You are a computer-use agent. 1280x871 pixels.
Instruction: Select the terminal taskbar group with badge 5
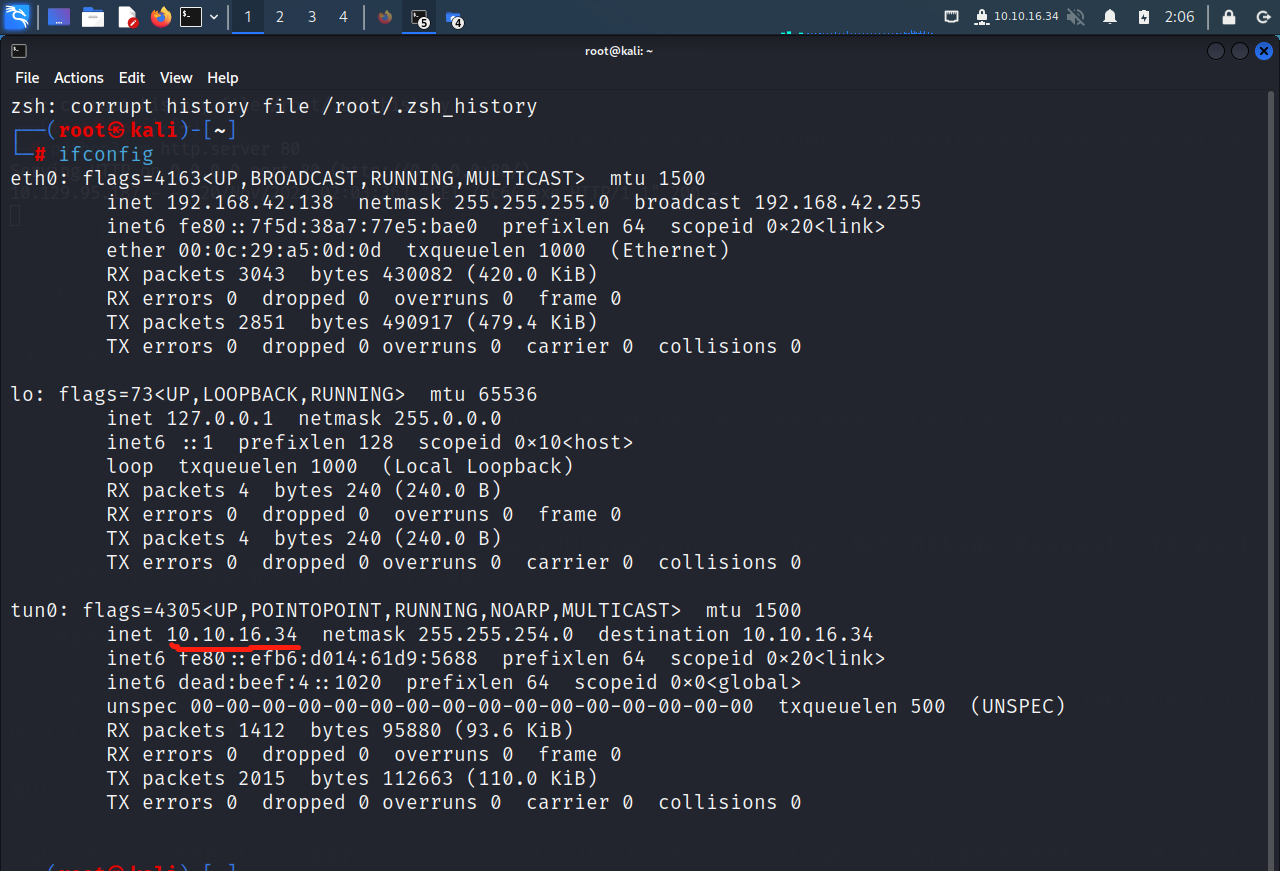pyautogui.click(x=420, y=18)
